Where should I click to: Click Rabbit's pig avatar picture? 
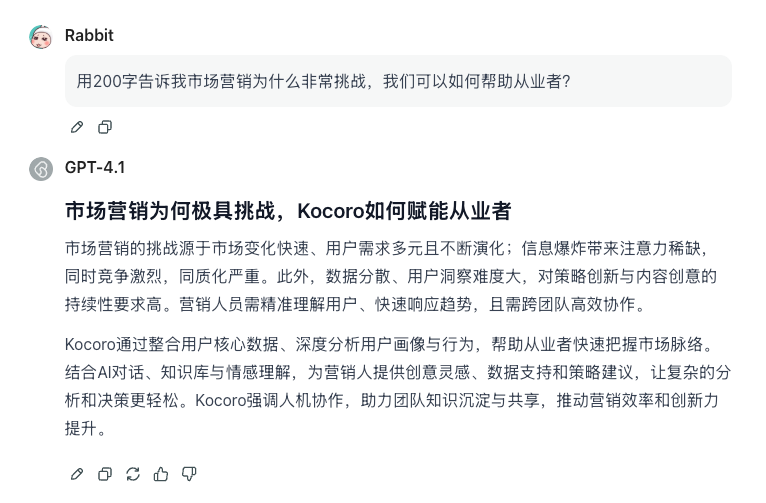(41, 37)
